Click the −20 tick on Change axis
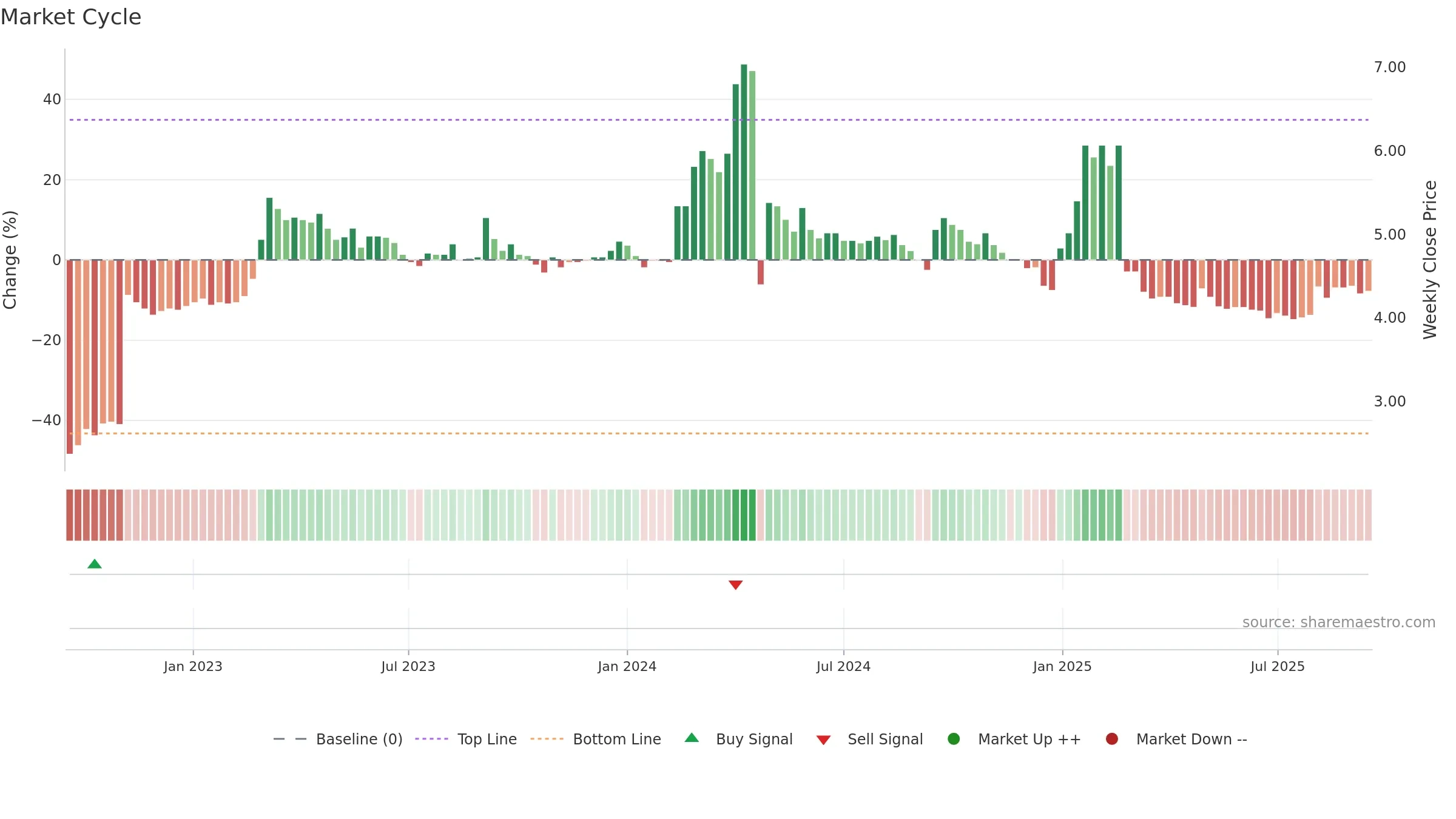This screenshot has height=819, width=1456. coord(47,340)
